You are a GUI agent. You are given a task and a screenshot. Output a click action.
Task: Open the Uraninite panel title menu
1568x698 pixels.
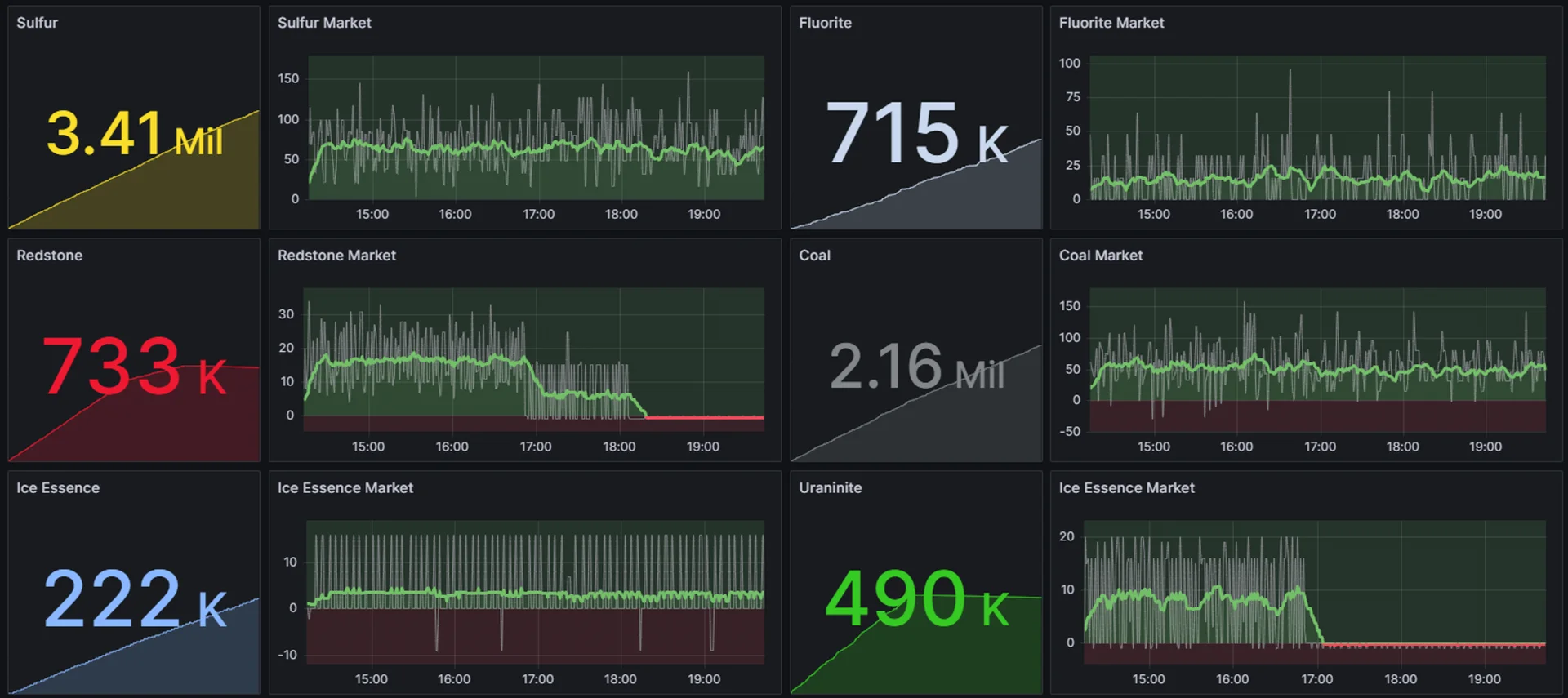pyautogui.click(x=830, y=488)
